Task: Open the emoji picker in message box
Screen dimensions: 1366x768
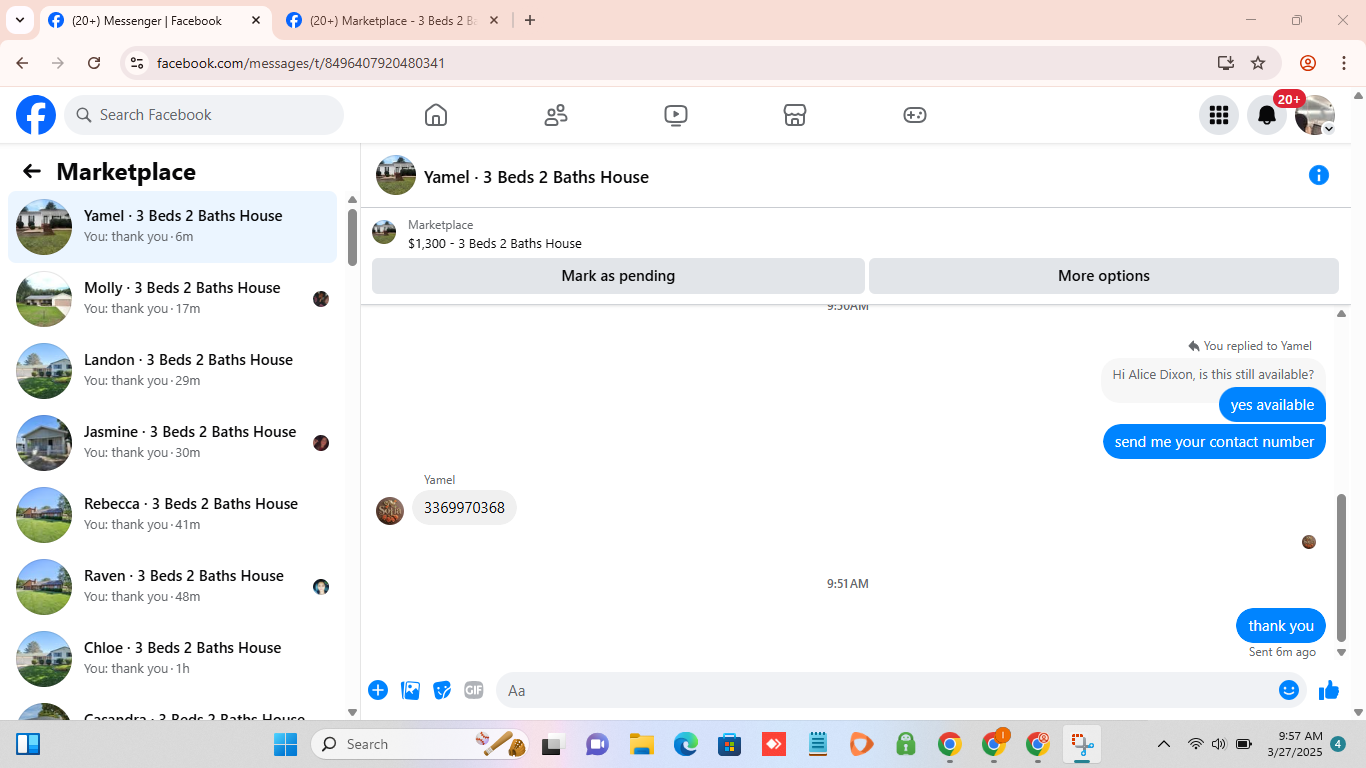Action: pyautogui.click(x=1289, y=690)
